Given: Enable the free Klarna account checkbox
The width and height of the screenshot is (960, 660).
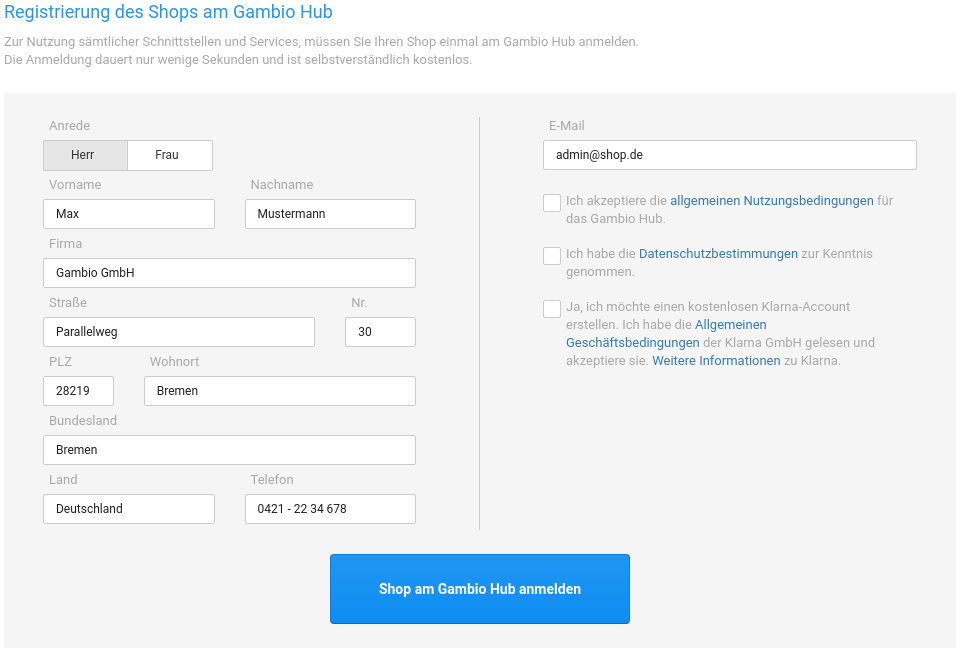Looking at the screenshot, I should point(552,309).
